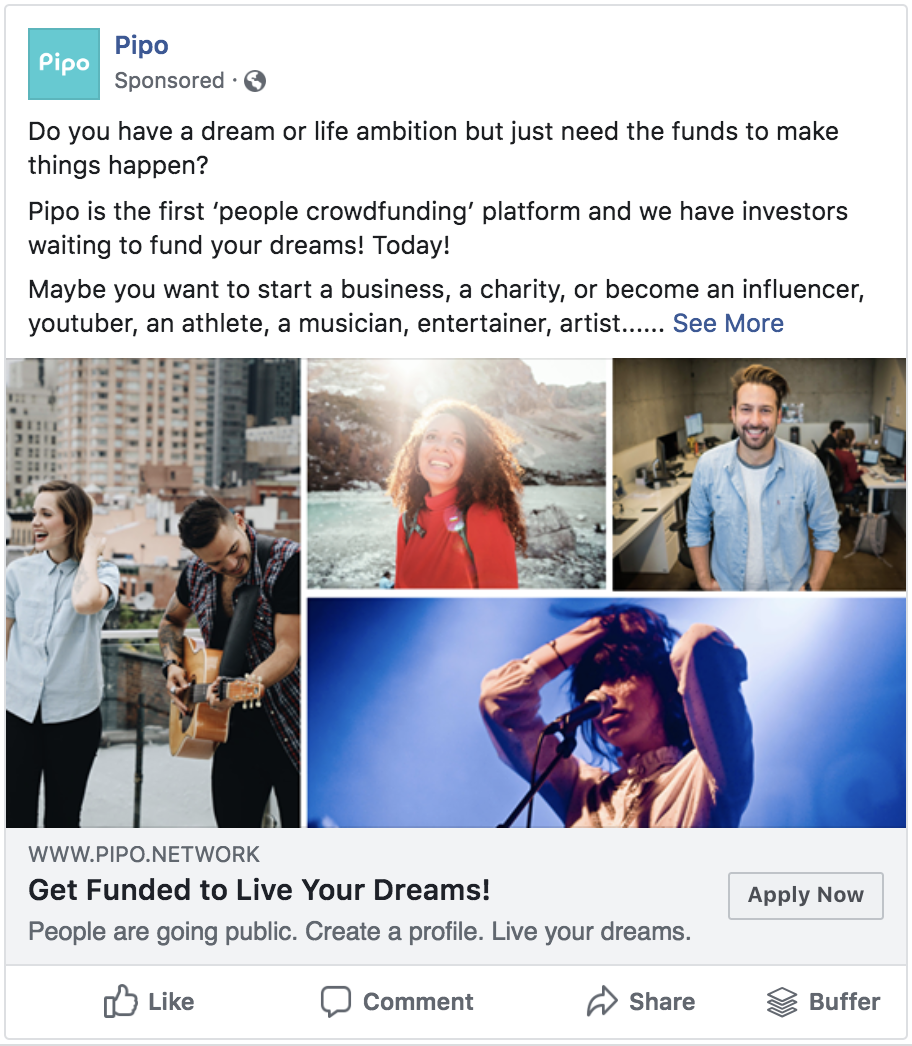The height and width of the screenshot is (1046, 912).
Task: Click the WWW.PIPO.NETWORK domain text
Action: point(143,855)
